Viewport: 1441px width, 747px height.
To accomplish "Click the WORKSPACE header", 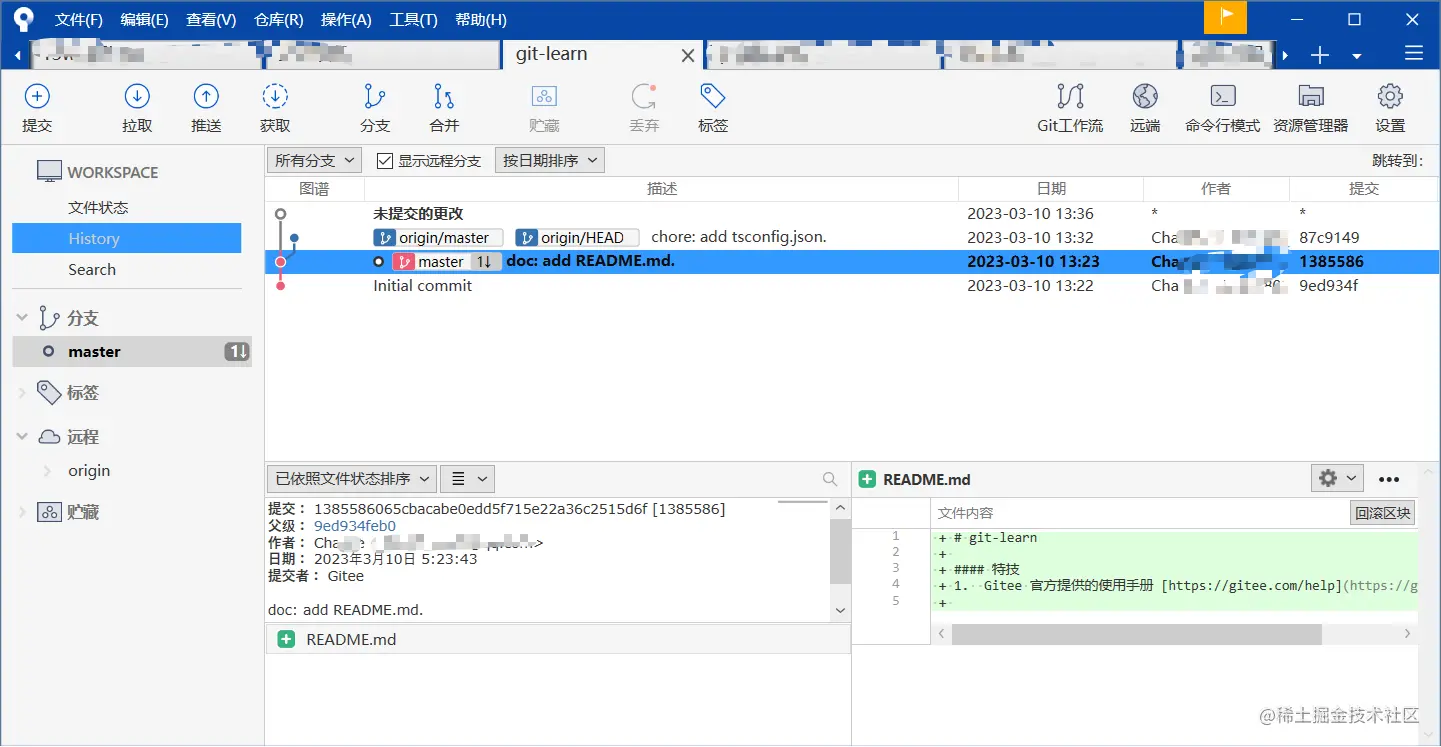I will coord(112,172).
